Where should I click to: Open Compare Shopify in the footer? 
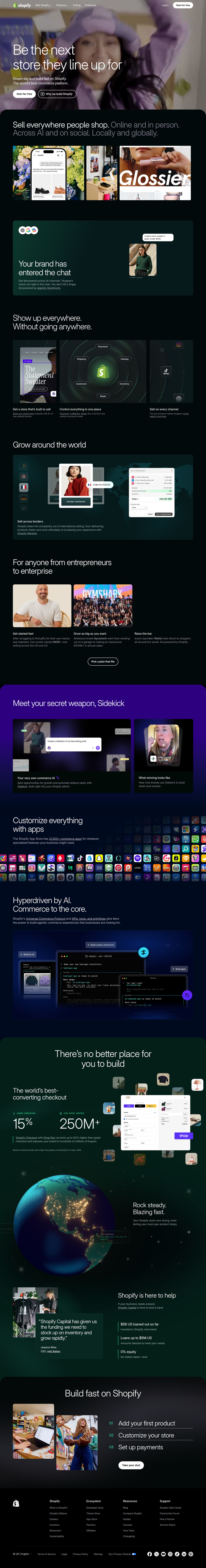[132, 1513]
